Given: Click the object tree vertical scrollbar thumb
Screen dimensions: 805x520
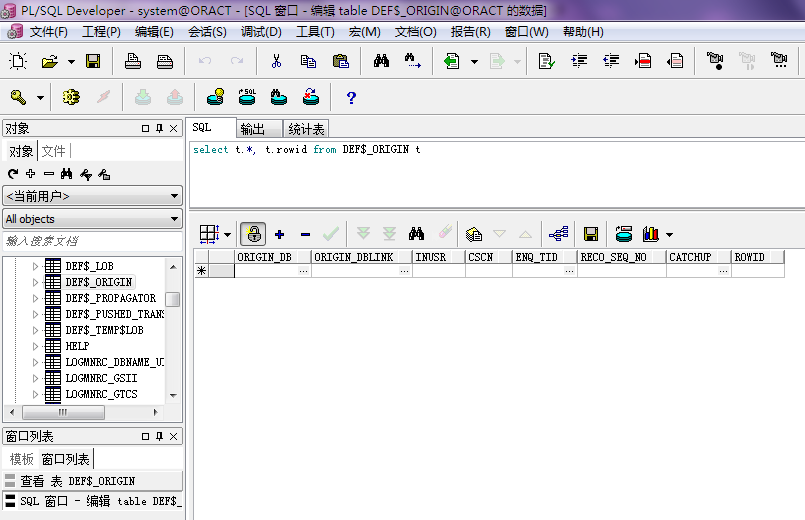Looking at the screenshot, I should [x=173, y=299].
